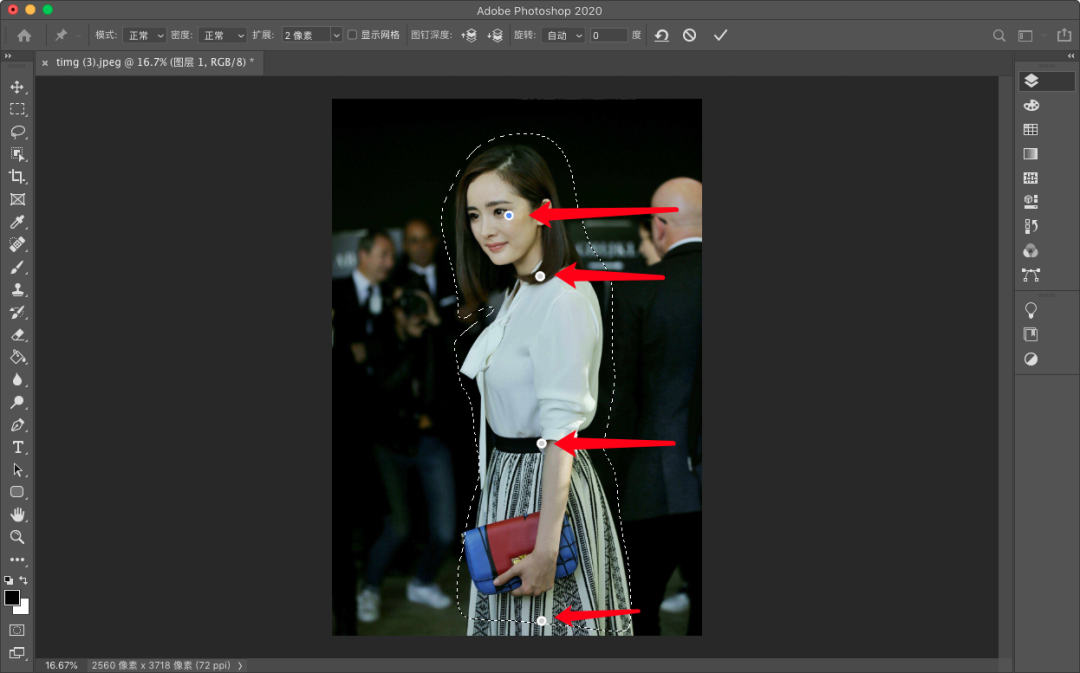The width and height of the screenshot is (1080, 673).
Task: Select the Crop tool
Action: (17, 176)
